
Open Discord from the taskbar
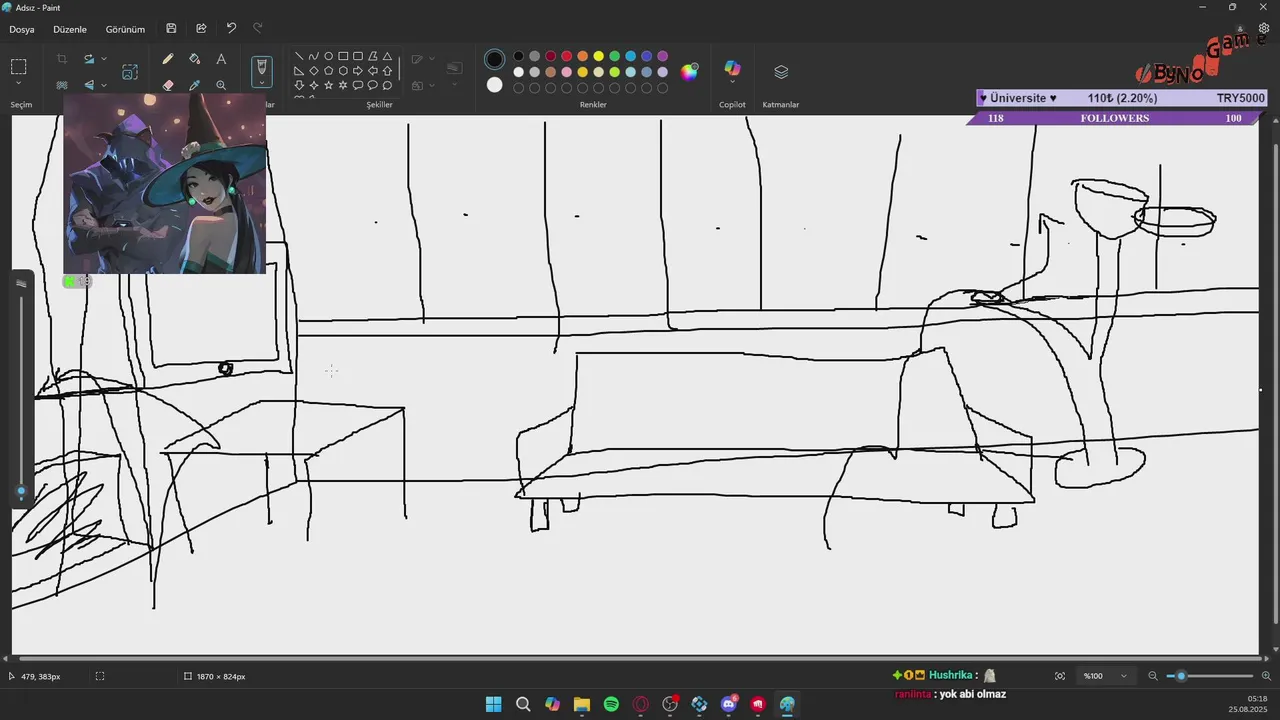tap(729, 705)
